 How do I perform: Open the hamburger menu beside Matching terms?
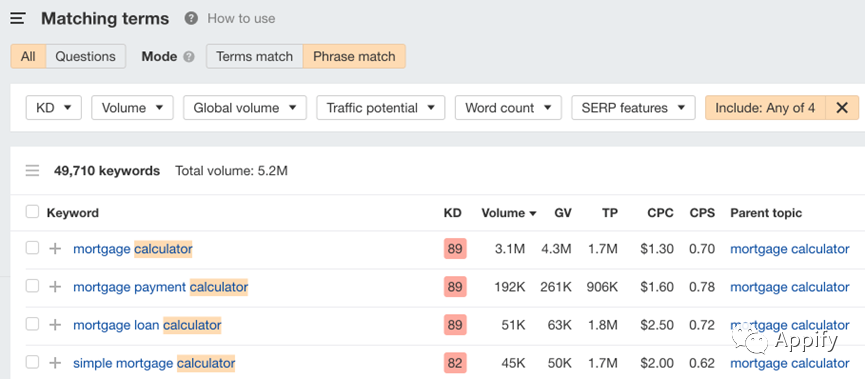18,19
